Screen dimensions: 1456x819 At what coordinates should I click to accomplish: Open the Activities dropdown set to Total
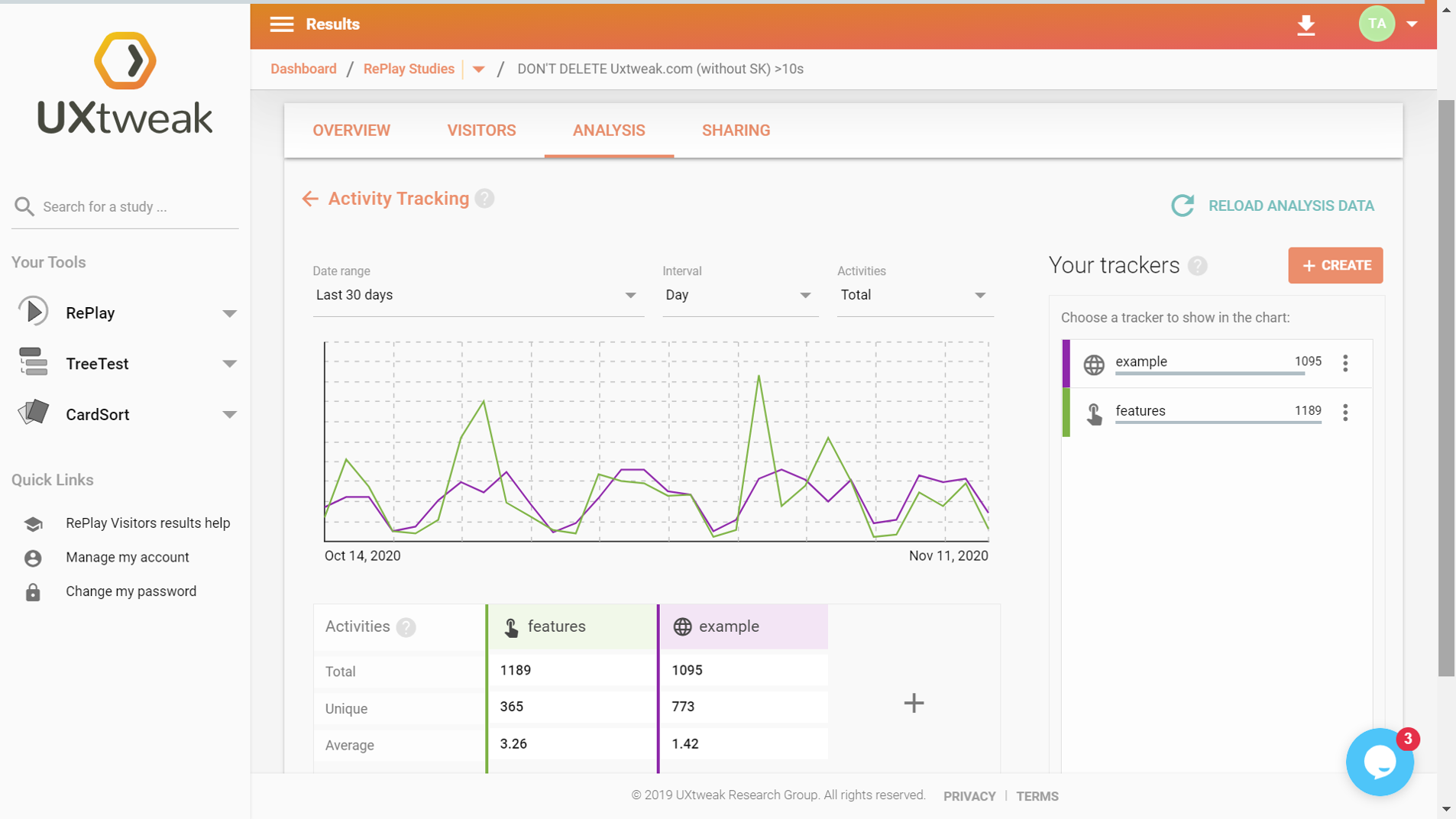tap(914, 296)
